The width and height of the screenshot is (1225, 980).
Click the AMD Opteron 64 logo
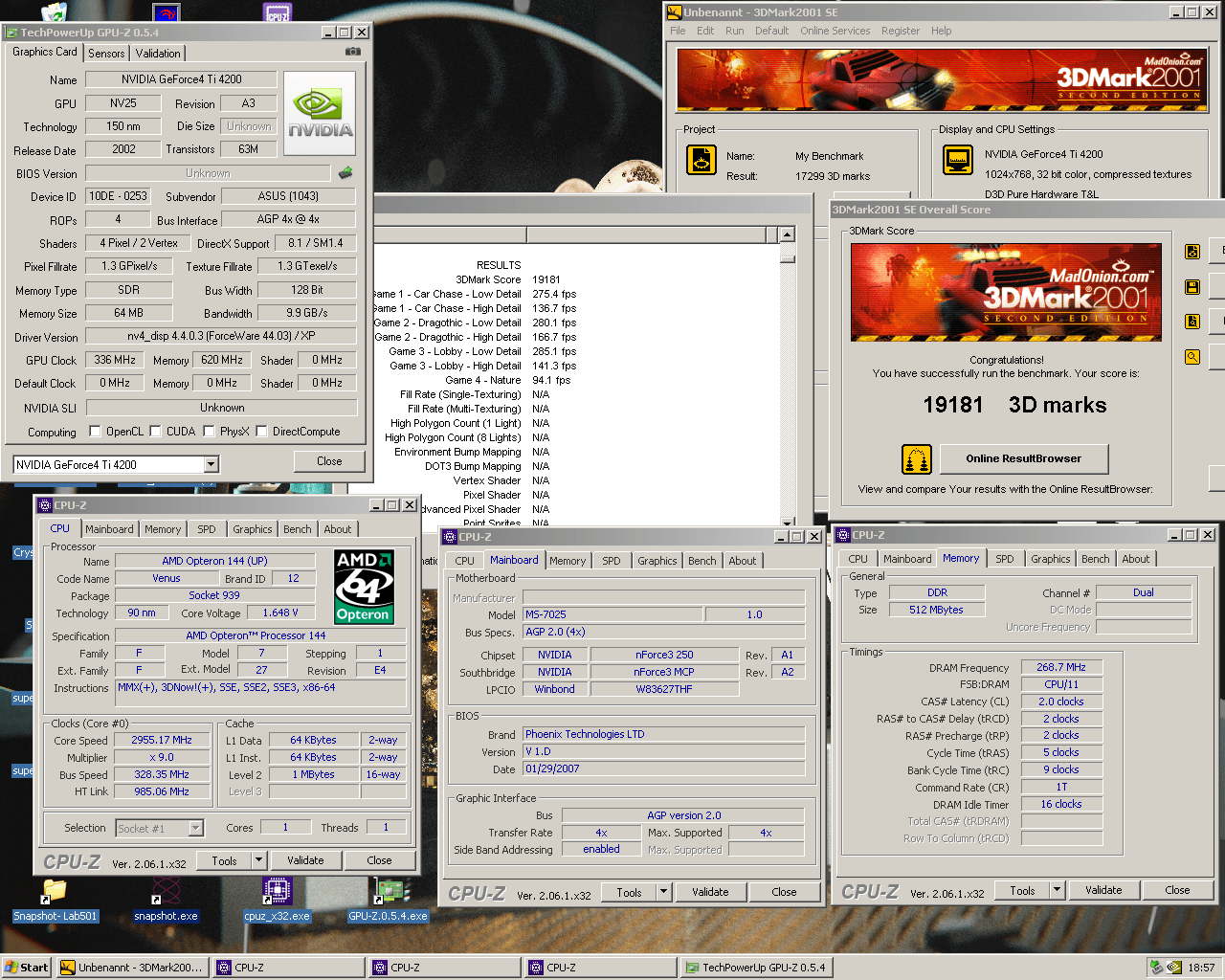[364, 587]
